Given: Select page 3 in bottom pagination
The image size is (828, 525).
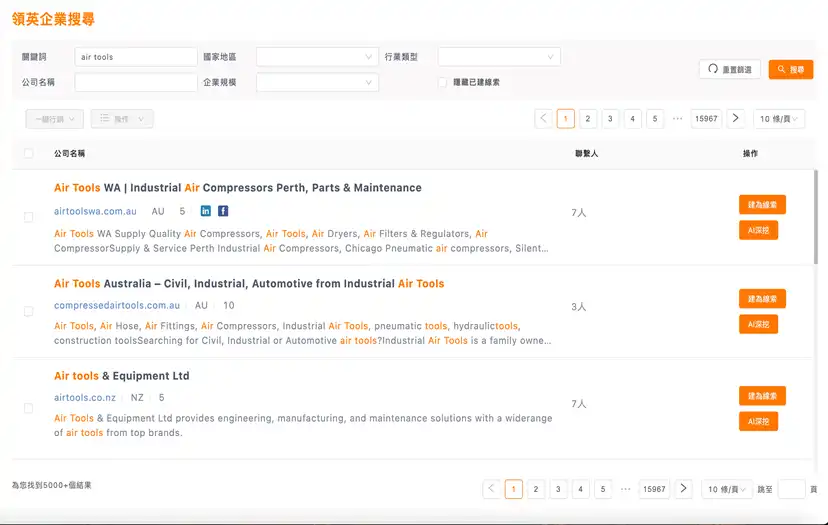Looking at the screenshot, I should pos(558,489).
